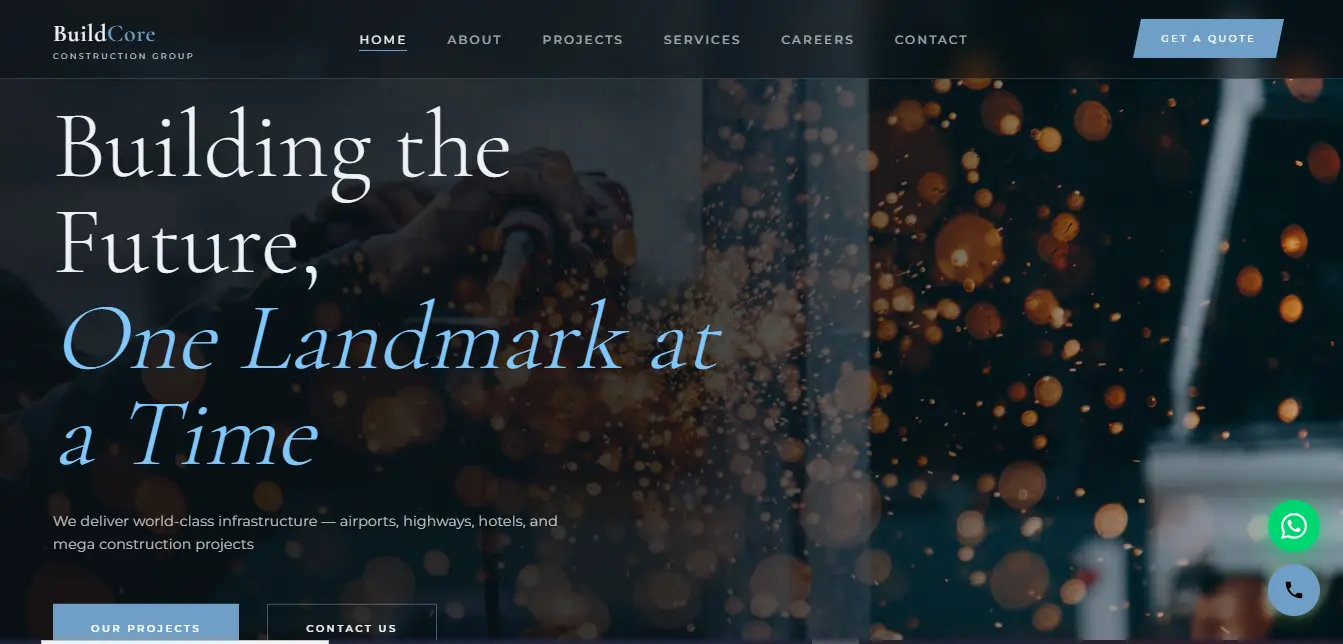Click the "We deliver world-class infrastructure" paragraph

[x=305, y=533]
